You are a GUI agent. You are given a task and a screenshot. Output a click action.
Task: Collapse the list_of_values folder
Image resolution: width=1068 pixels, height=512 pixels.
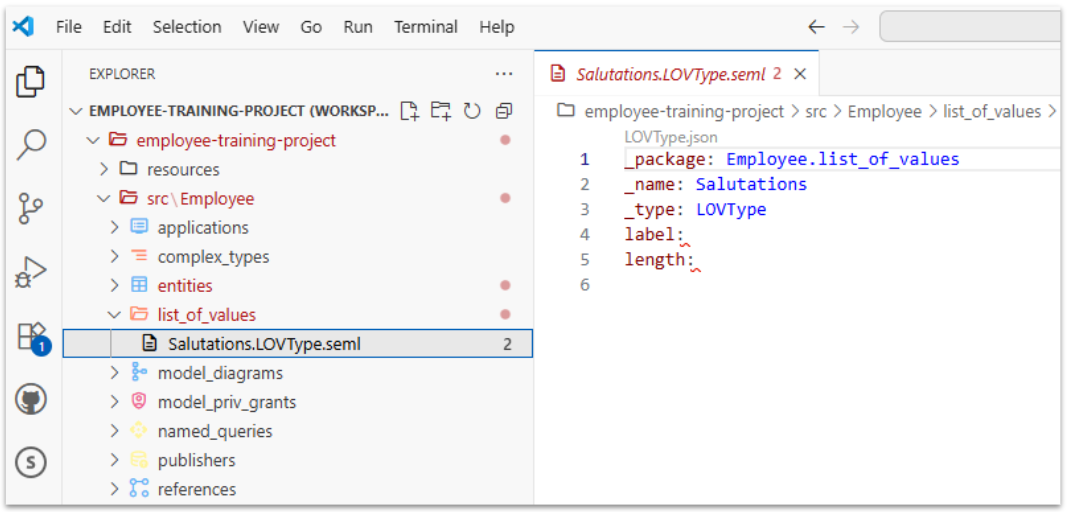pos(115,315)
